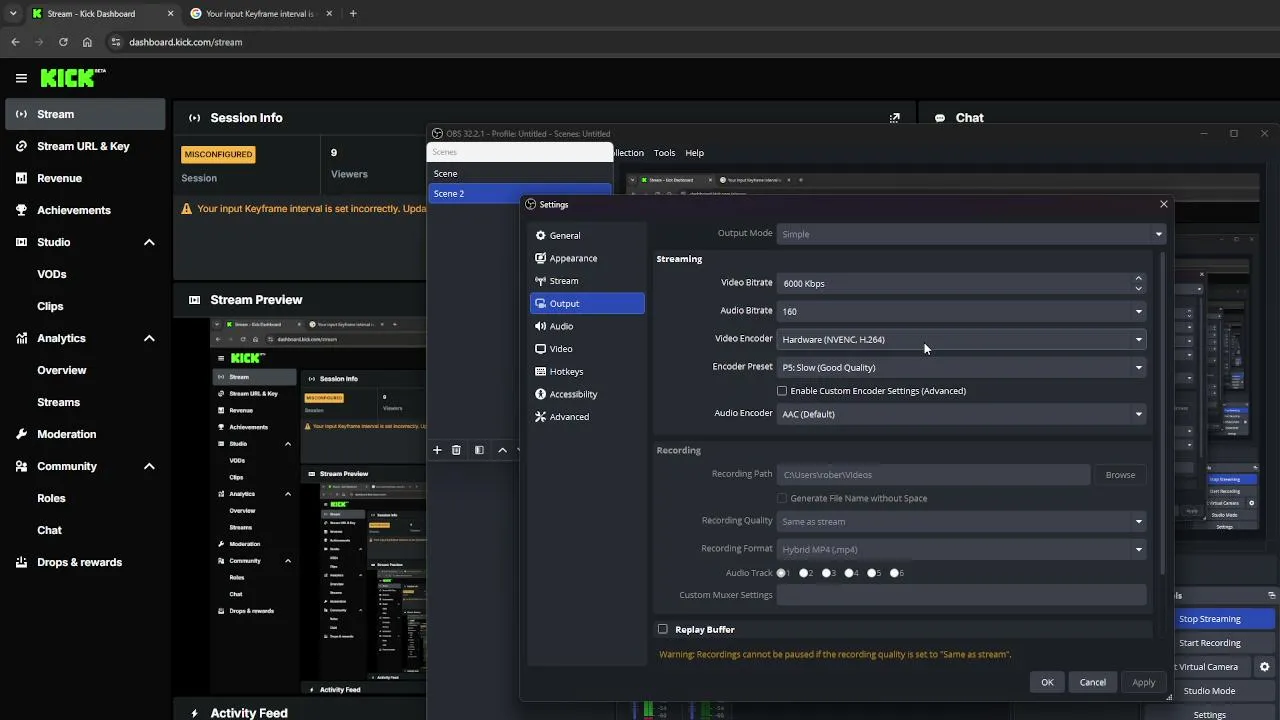This screenshot has height=720, width=1280.
Task: Open the Video Encoder dropdown
Action: coord(961,339)
